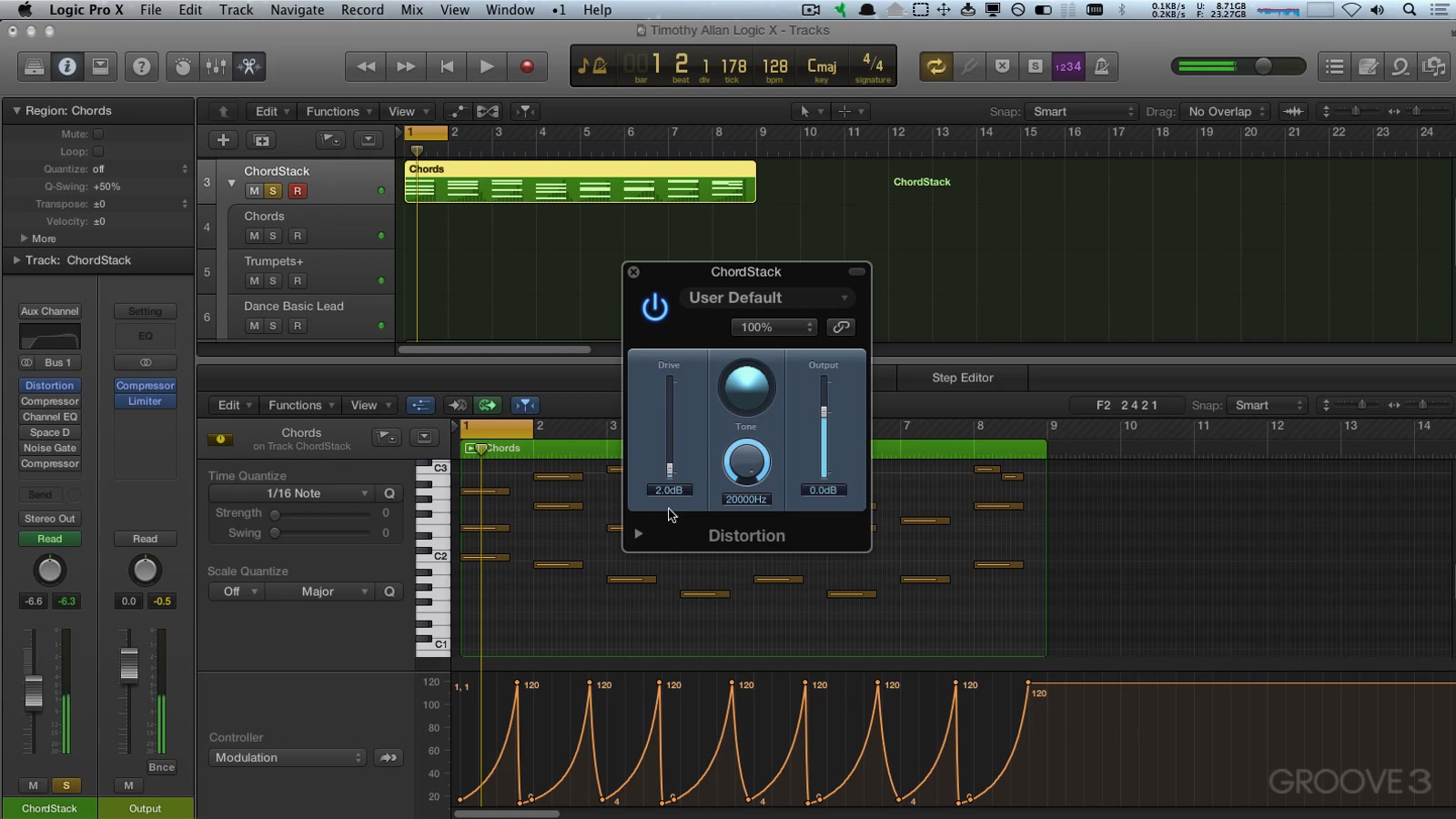Select the yellow Chords region in tracks
1456x819 pixels.
pyautogui.click(x=581, y=181)
